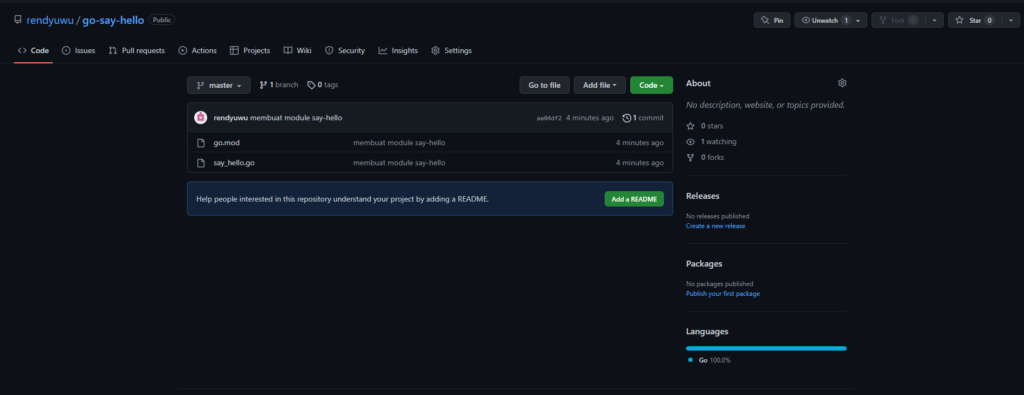This screenshot has width=1024, height=395.
Task: Click the Public visibility badge
Action: 161,20
